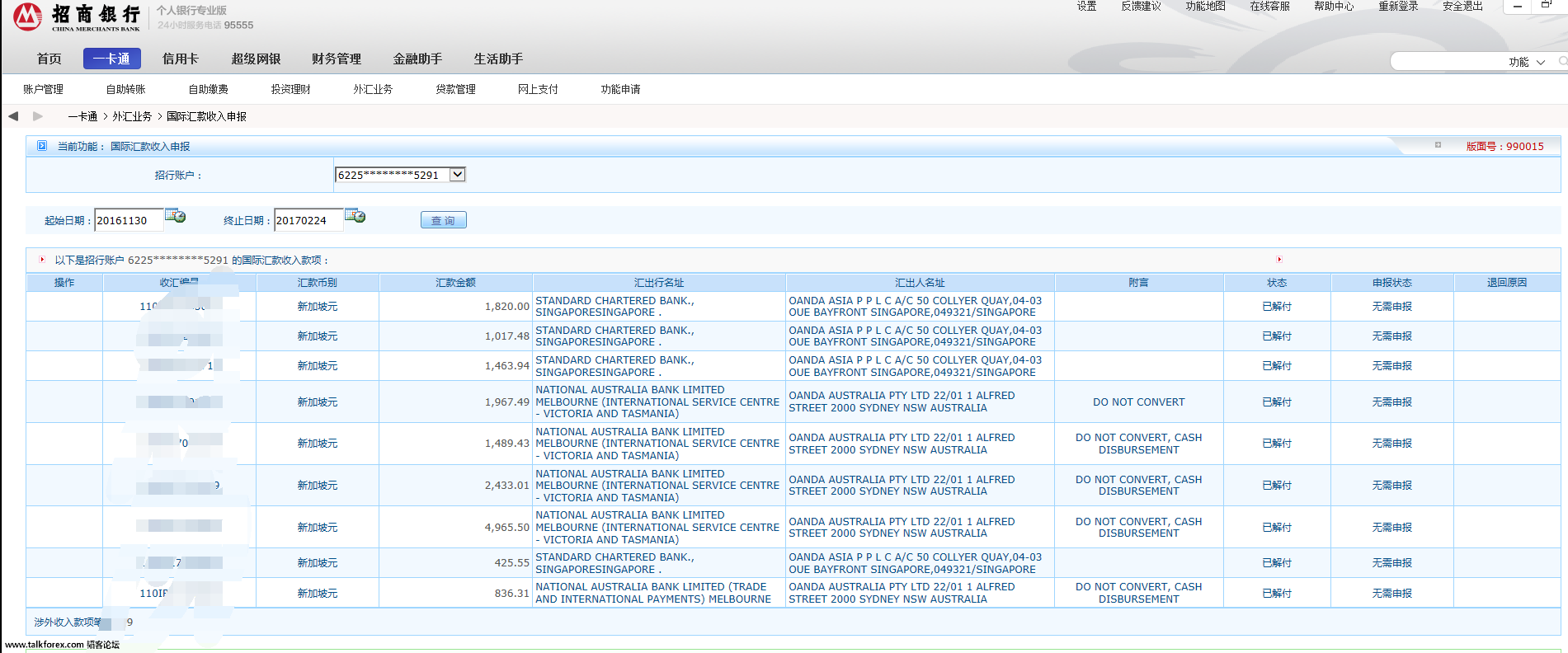
Task: Click the 汇出行名址 column header
Action: (x=659, y=283)
